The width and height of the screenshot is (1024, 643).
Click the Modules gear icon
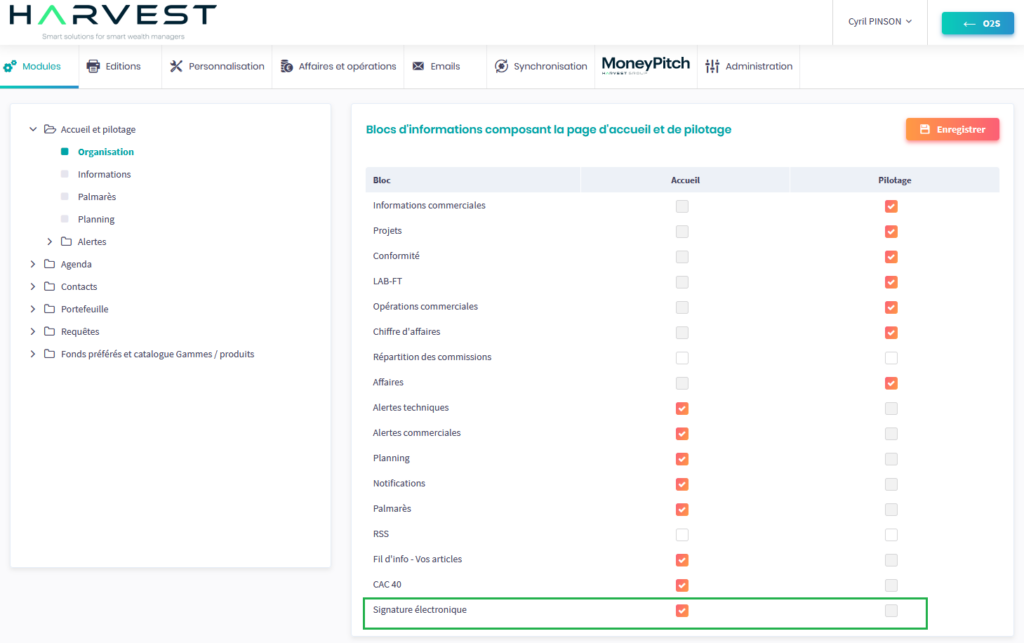[10, 67]
